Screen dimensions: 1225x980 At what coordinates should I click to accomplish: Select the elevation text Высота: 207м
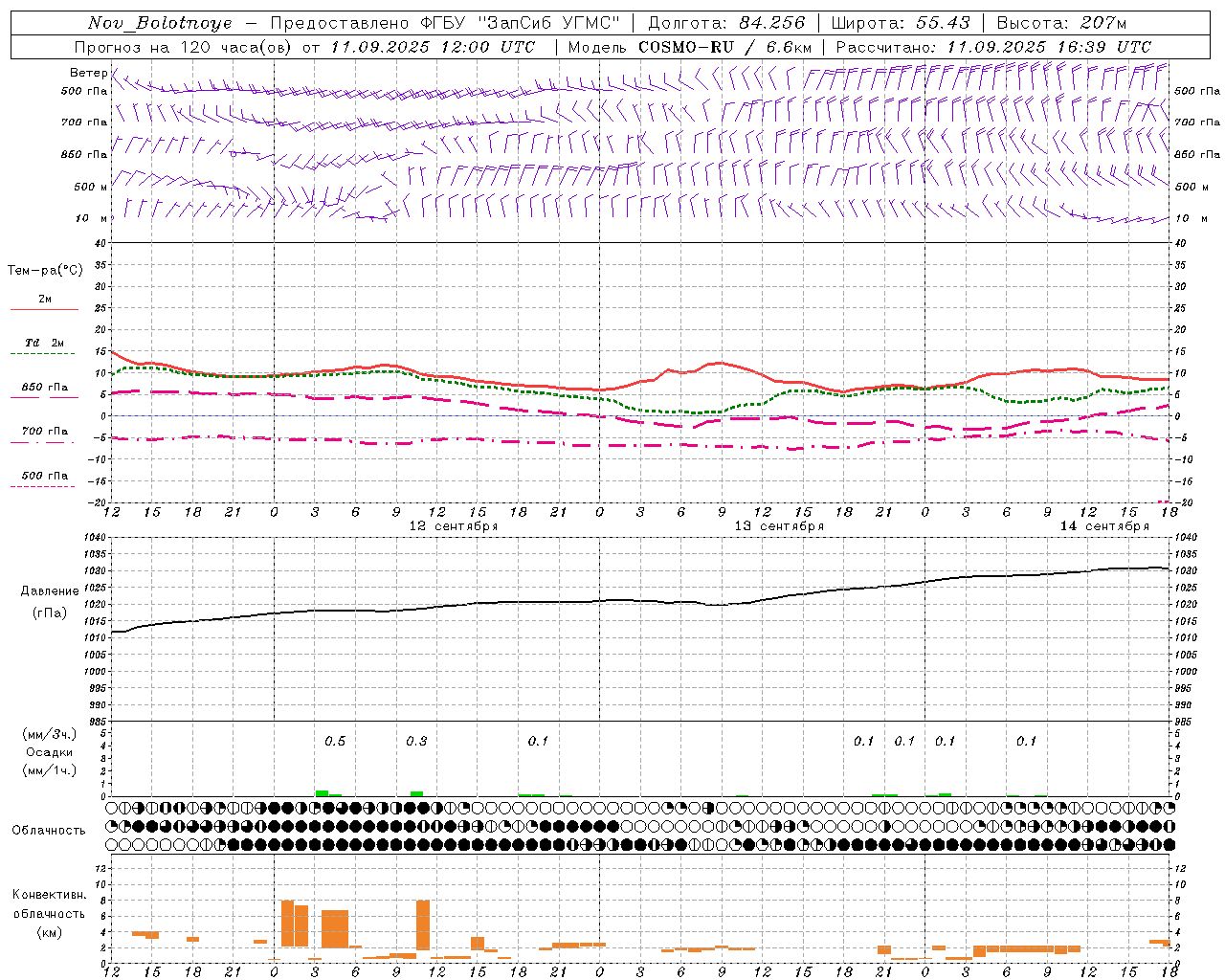(1061, 23)
